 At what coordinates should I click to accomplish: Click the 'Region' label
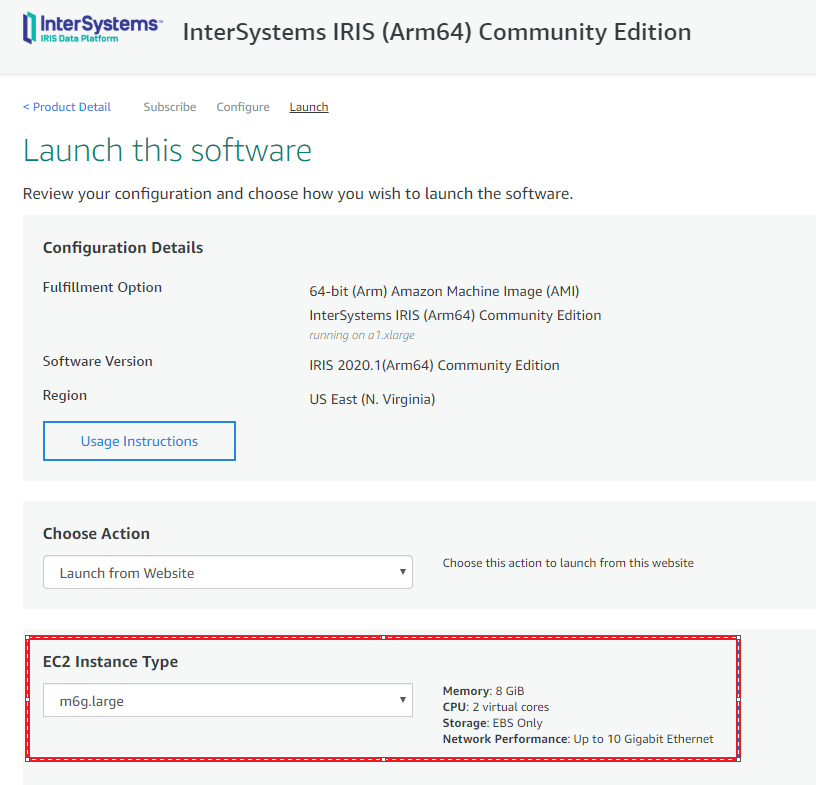pyautogui.click(x=65, y=396)
